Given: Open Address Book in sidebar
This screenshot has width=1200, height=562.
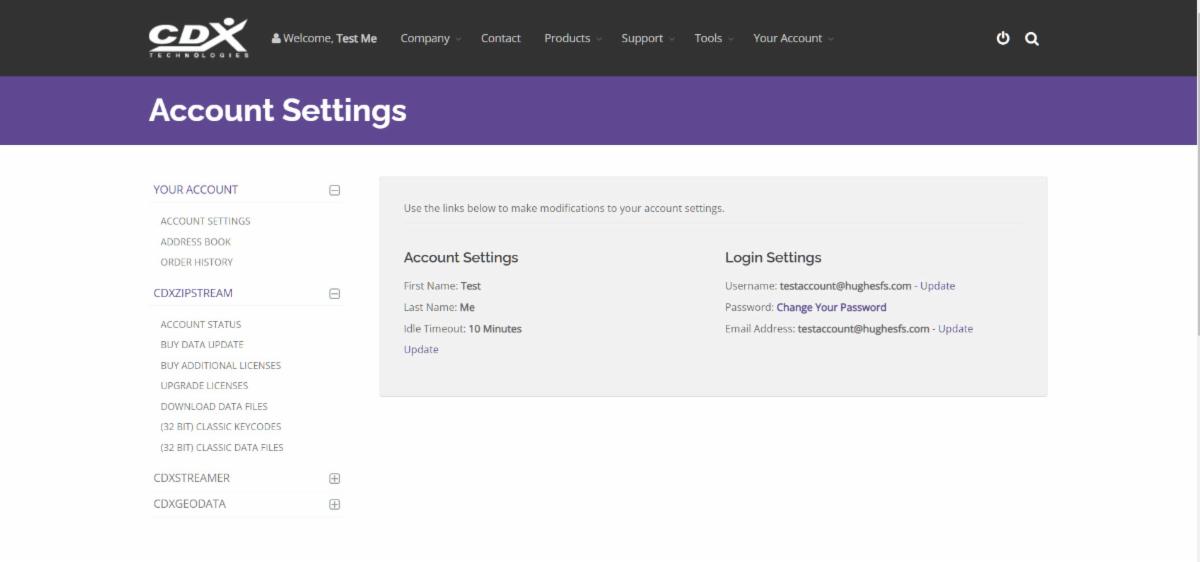Looking at the screenshot, I should [196, 242].
